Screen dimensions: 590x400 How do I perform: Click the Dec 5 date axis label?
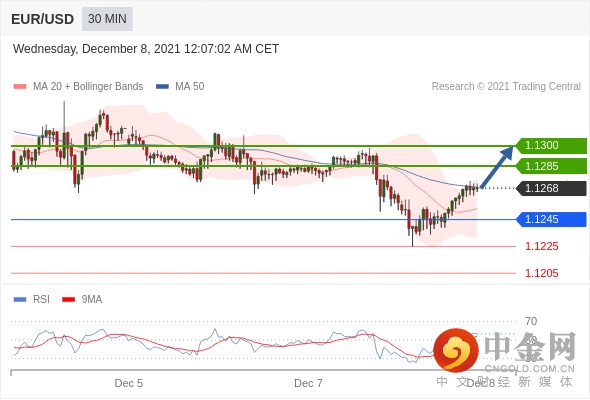[129, 383]
